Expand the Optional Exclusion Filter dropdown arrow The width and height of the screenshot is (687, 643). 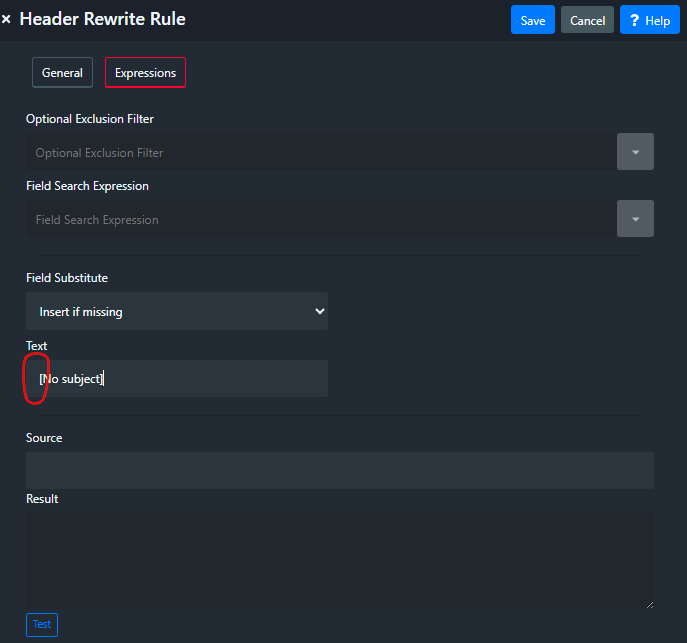pyautogui.click(x=635, y=152)
